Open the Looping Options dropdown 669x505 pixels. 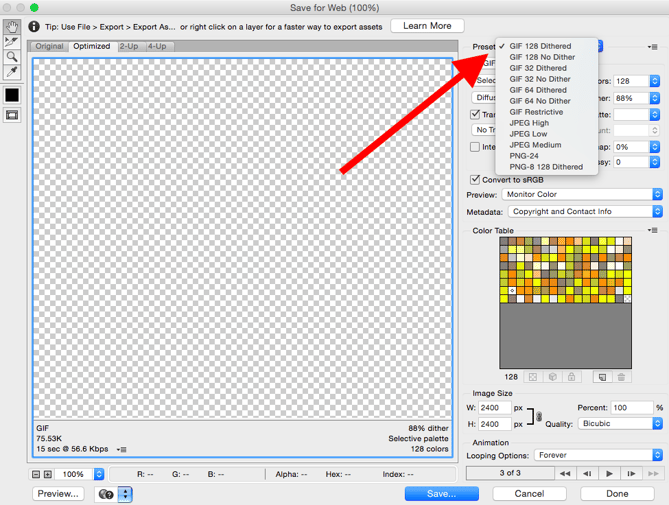(x=598, y=455)
